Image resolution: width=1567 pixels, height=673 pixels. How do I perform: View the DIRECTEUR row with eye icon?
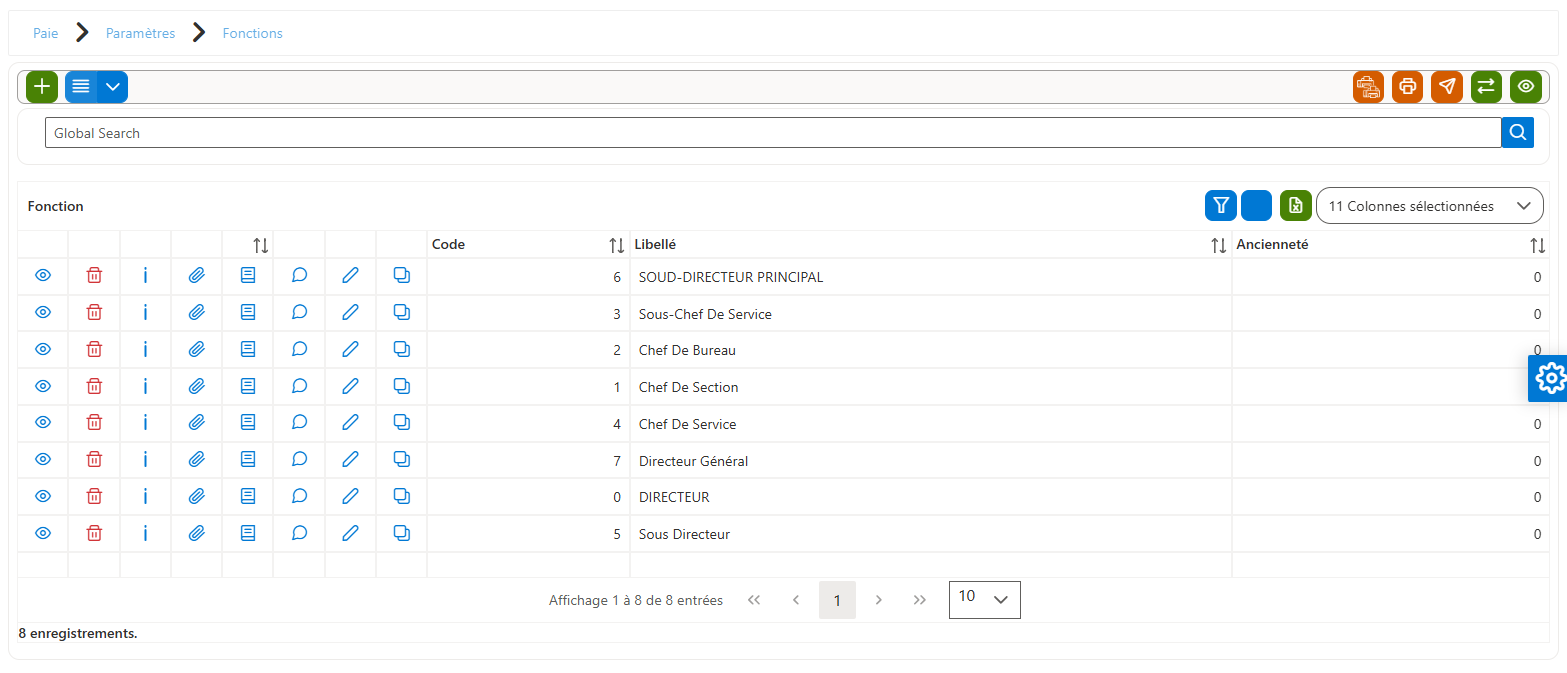(x=43, y=496)
